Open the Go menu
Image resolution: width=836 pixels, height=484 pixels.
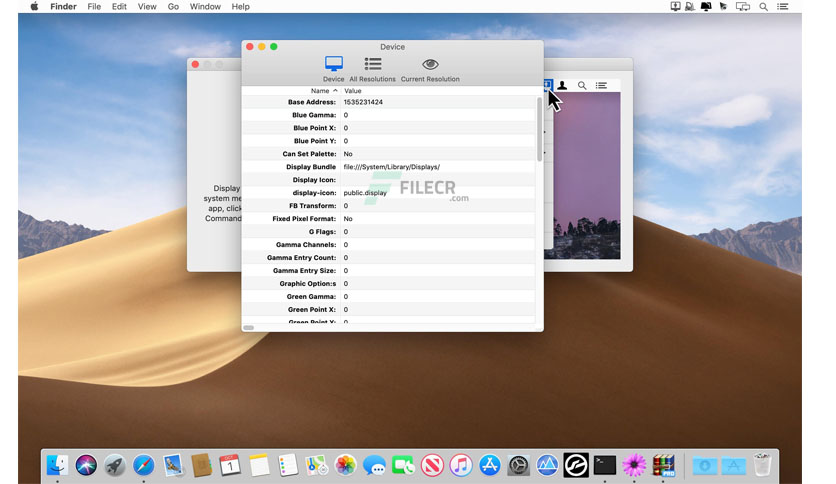pyautogui.click(x=173, y=6)
